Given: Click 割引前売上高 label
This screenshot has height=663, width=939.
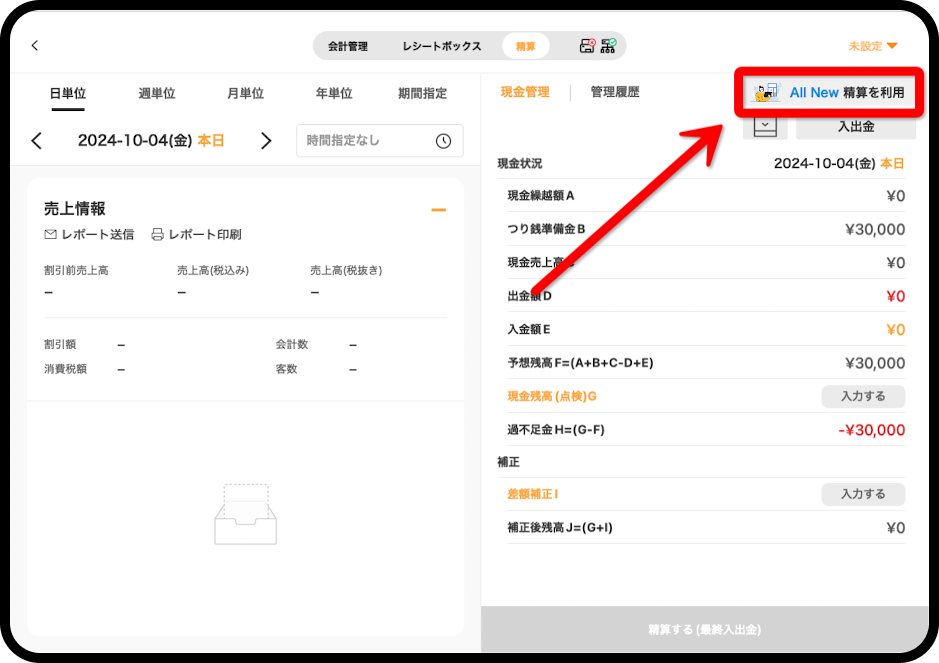Looking at the screenshot, I should coord(76,271).
